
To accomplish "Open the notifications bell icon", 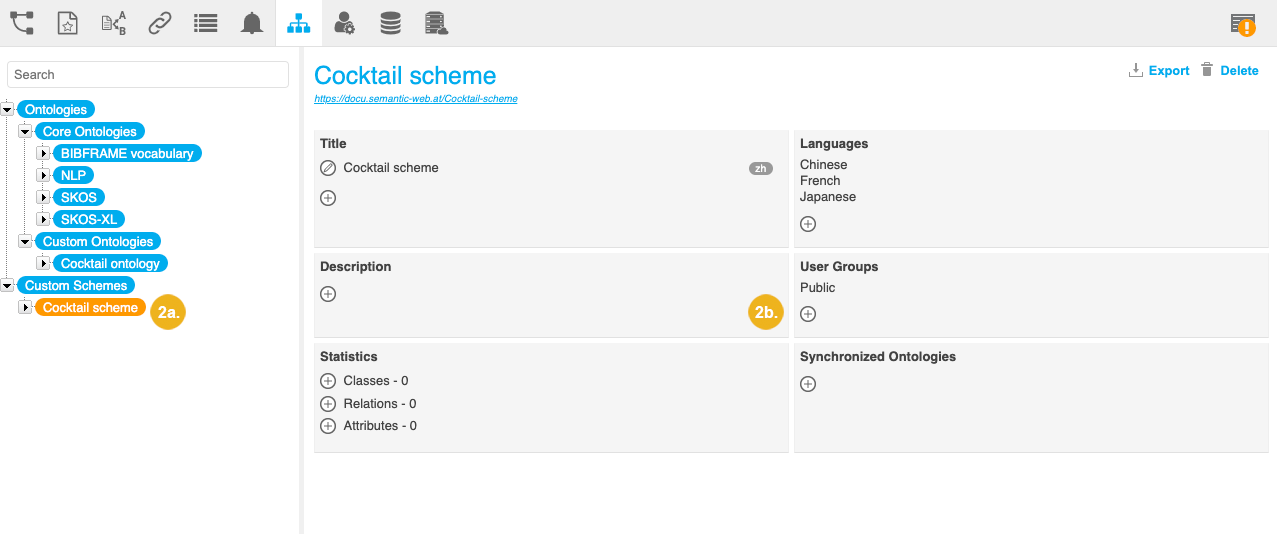I will pos(252,23).
